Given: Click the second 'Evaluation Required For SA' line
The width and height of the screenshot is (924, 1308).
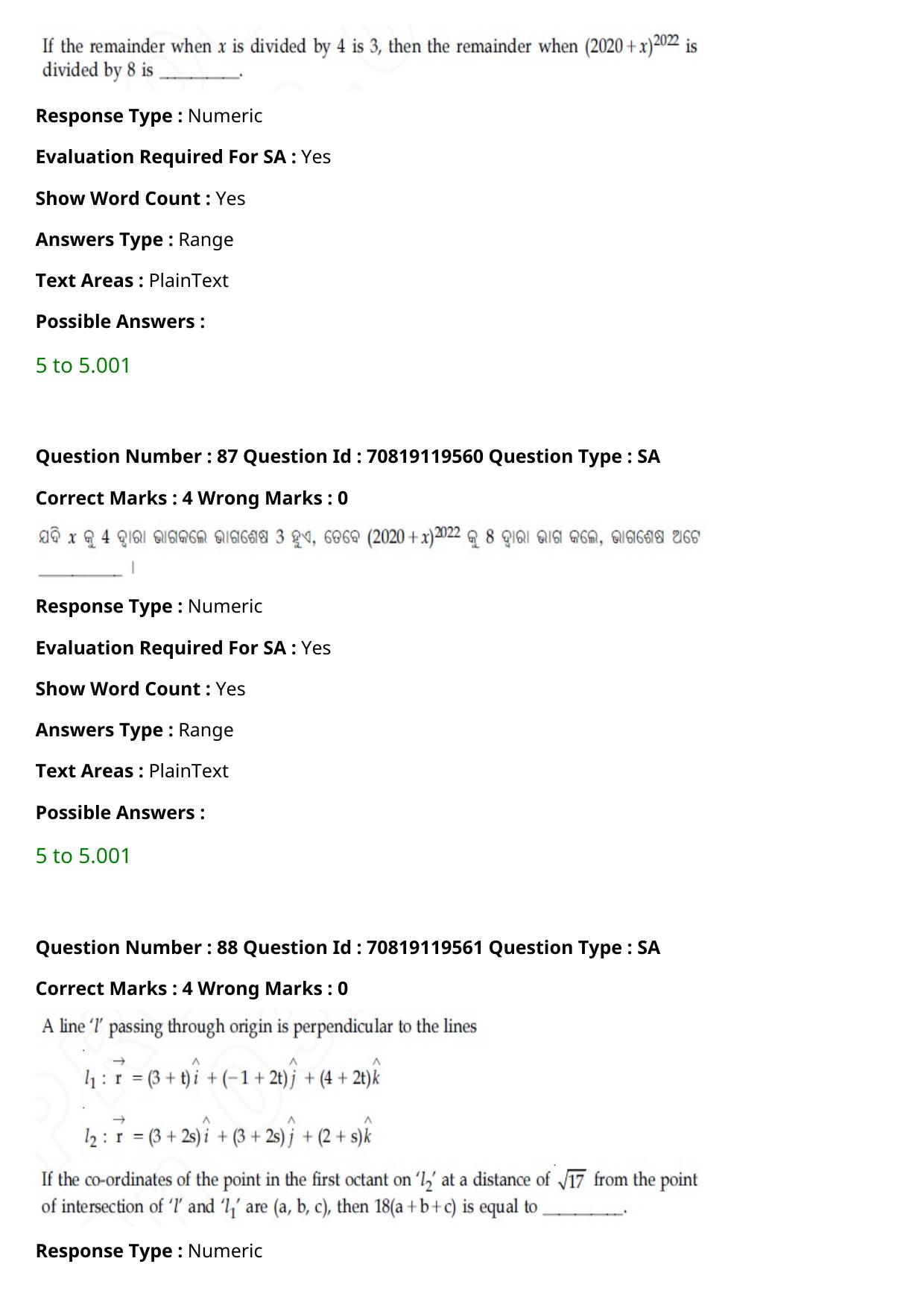Looking at the screenshot, I should [x=183, y=648].
